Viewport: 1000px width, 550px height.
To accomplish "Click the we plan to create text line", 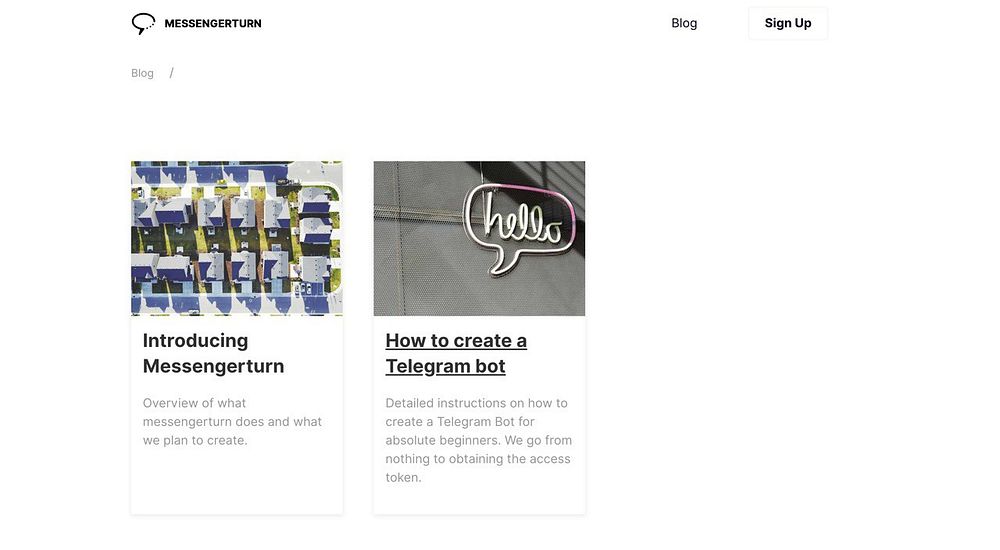I will coord(195,440).
